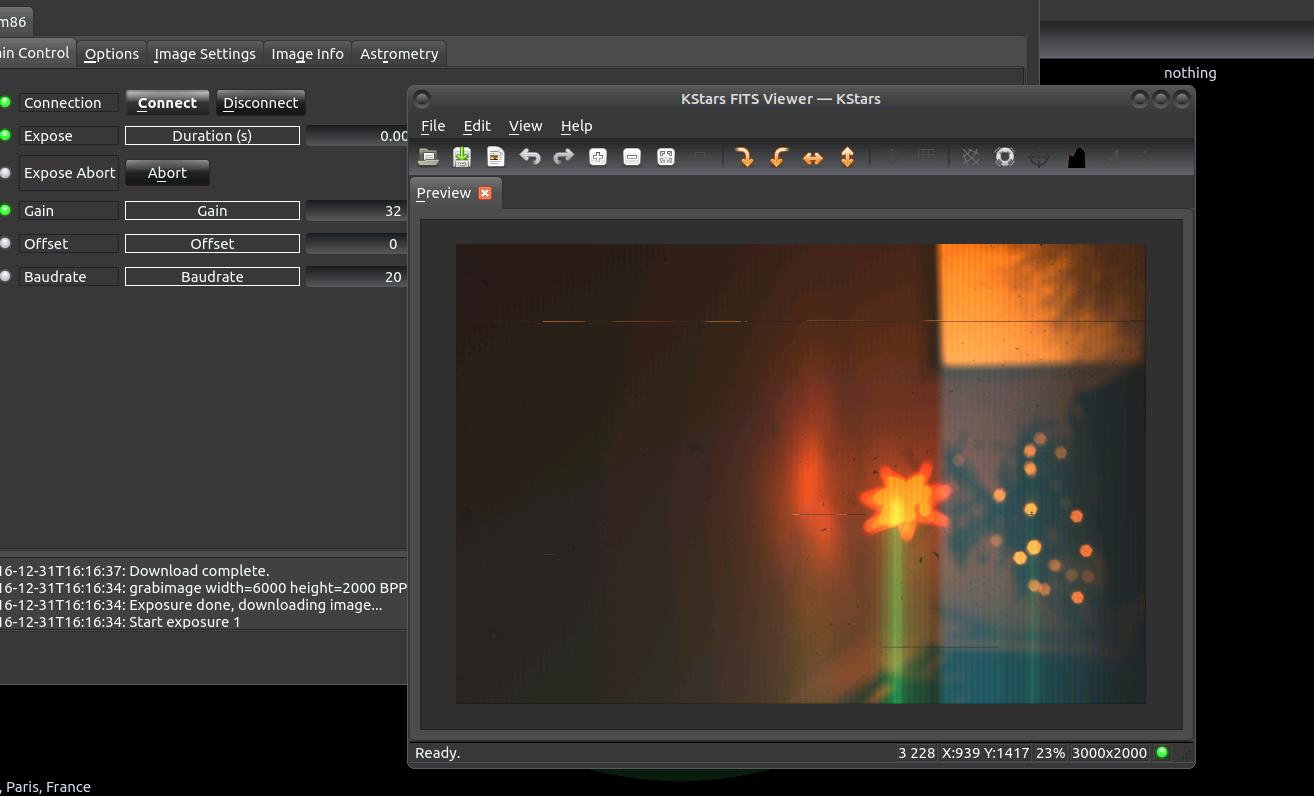Screen dimensions: 1314x796
Task: Click the 'Download complete.' log line
Action: (135, 571)
